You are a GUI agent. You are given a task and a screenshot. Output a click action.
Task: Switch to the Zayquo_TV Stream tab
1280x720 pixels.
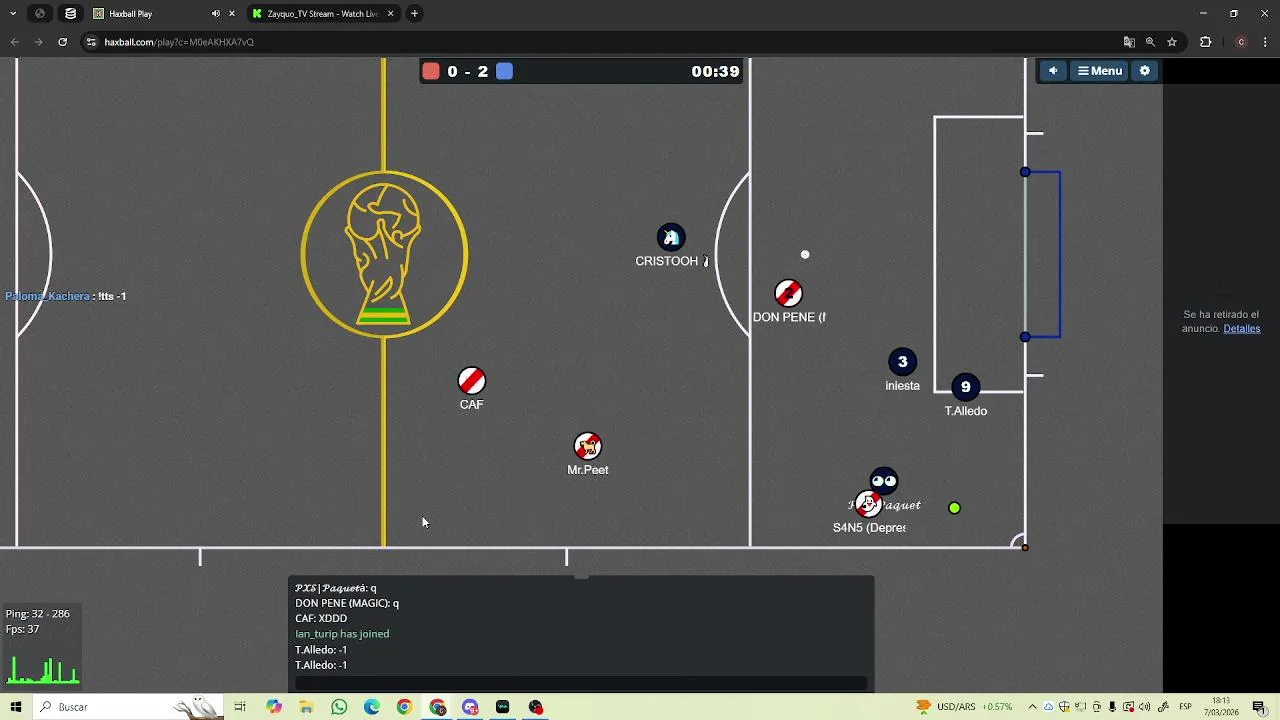322,14
